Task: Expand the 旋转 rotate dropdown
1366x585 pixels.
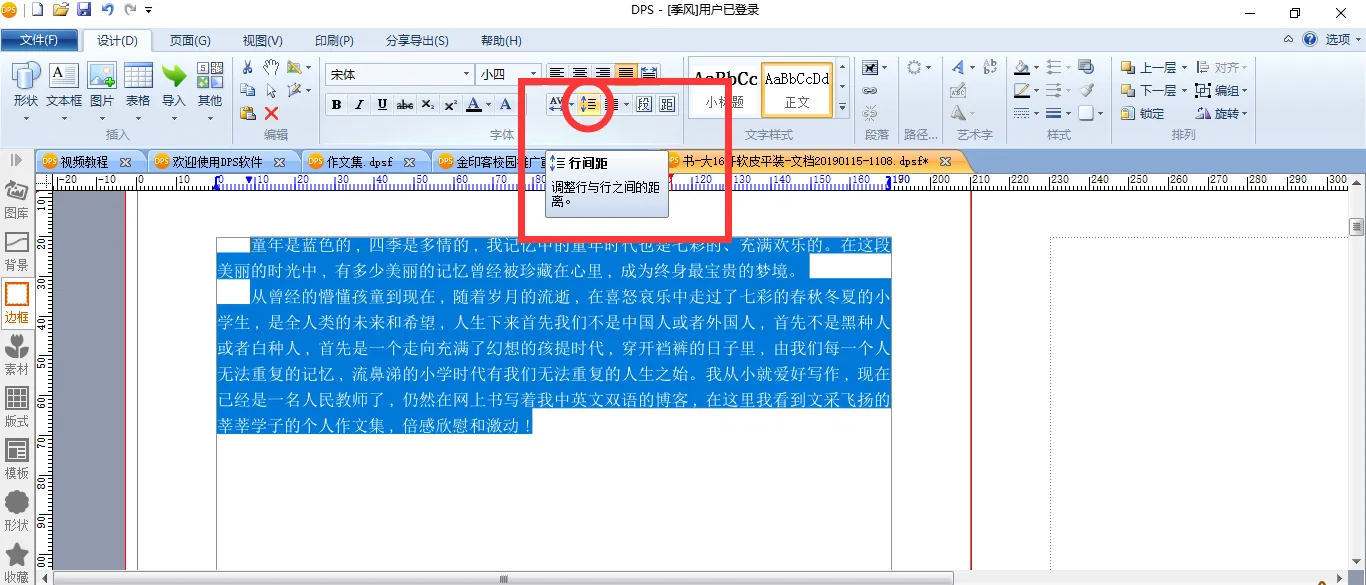Action: 1244,113
